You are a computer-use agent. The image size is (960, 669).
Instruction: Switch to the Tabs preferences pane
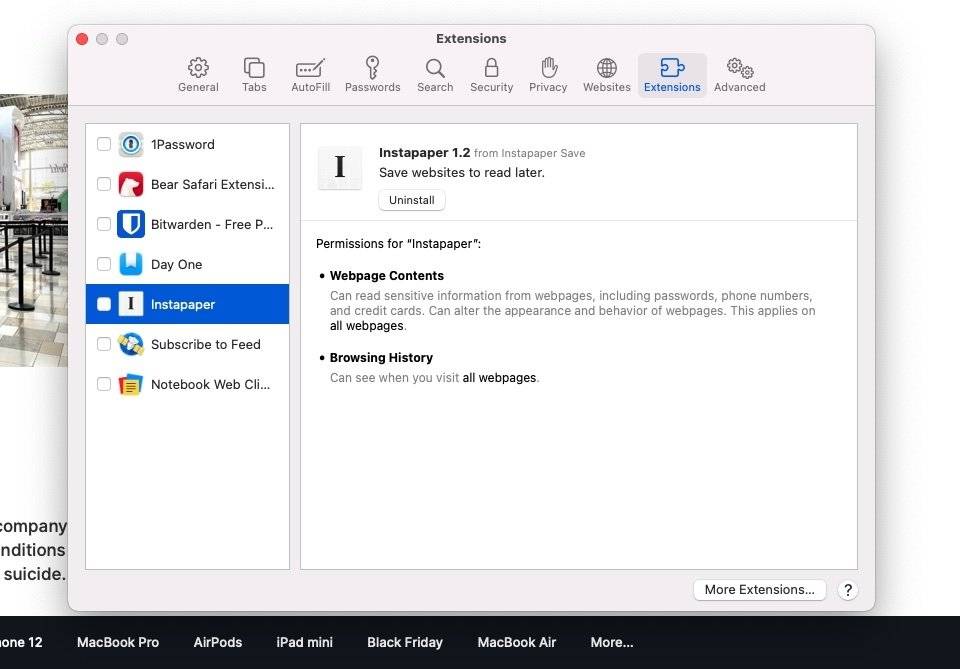(254, 75)
